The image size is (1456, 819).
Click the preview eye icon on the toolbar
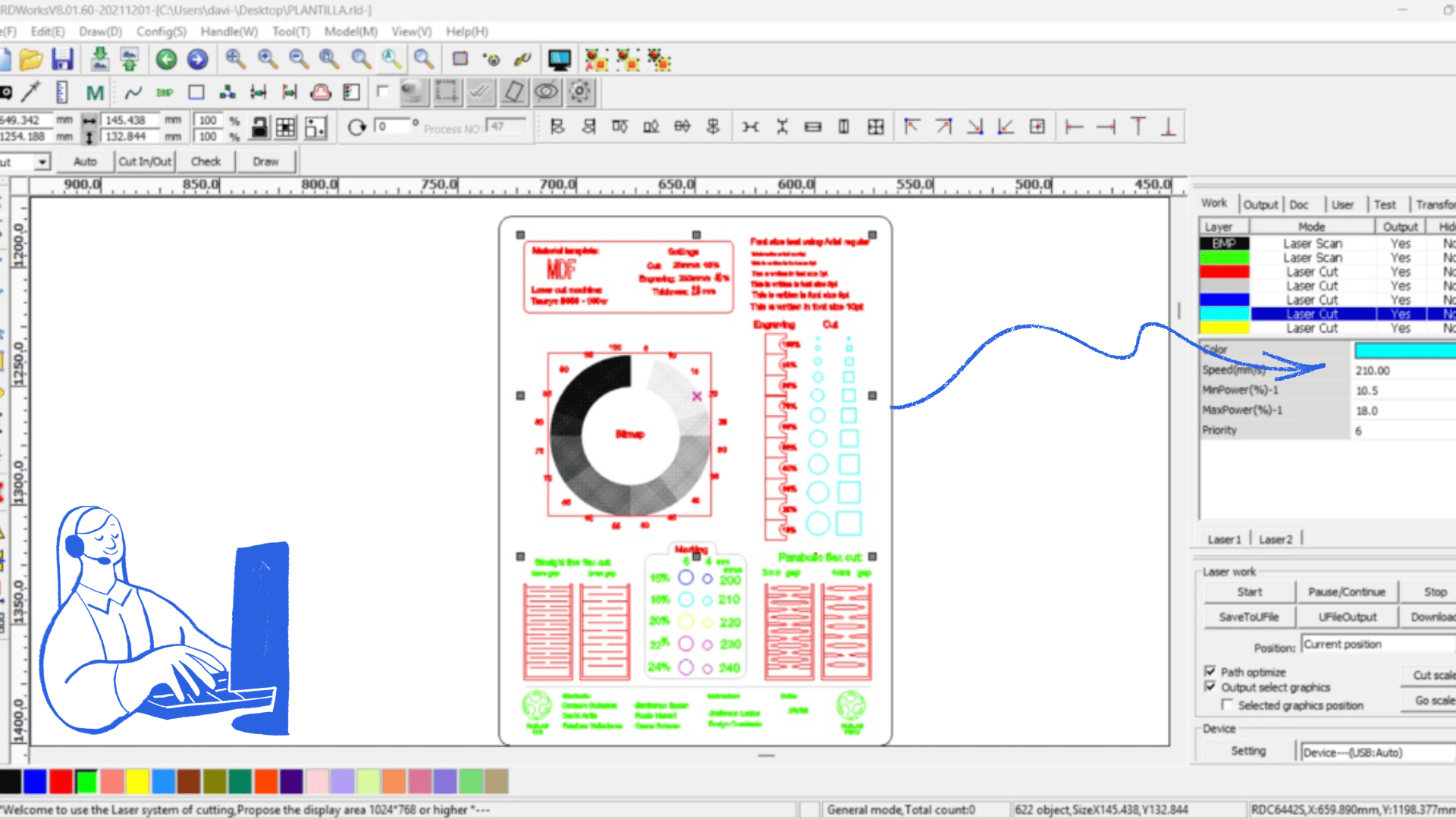(545, 92)
